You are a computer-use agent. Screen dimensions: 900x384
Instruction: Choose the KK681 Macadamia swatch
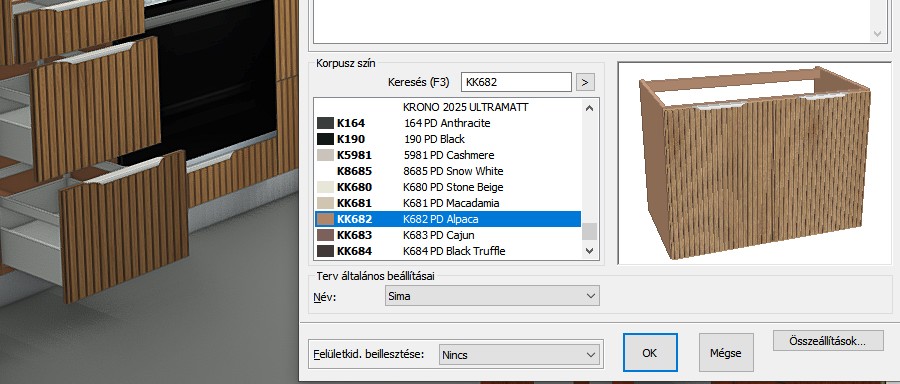point(325,203)
